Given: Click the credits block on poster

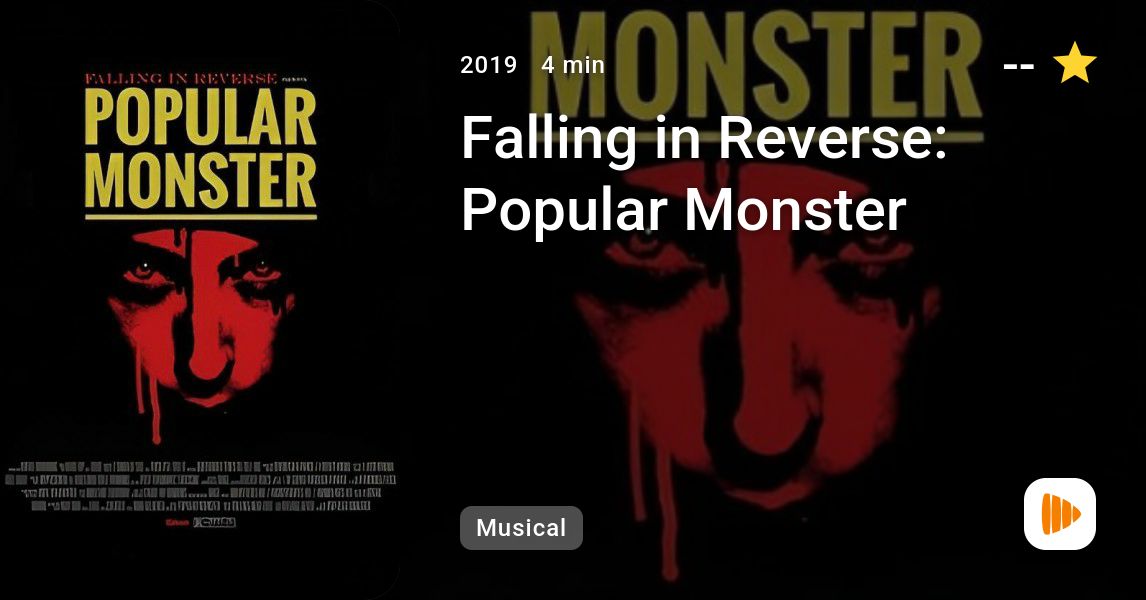Looking at the screenshot, I should pos(200,486).
